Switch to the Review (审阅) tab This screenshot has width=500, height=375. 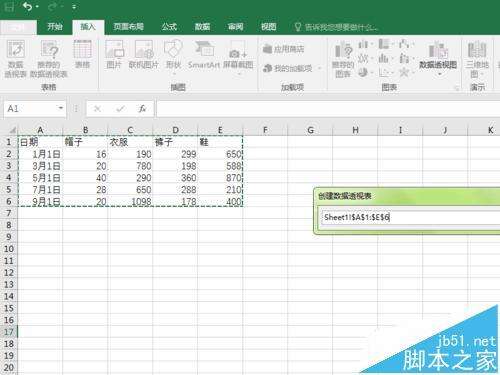click(x=235, y=26)
